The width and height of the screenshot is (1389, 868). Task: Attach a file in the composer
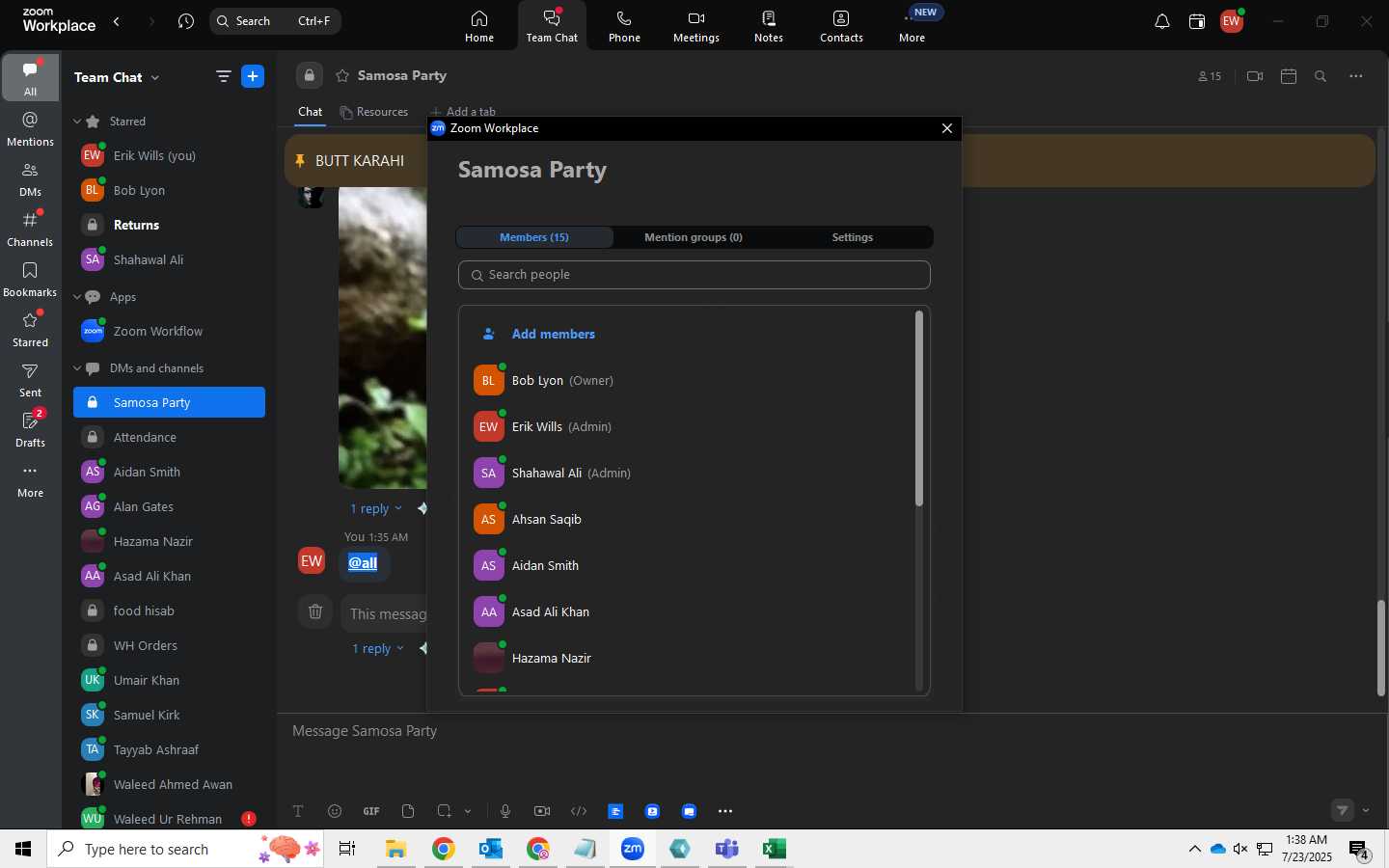coord(408,811)
